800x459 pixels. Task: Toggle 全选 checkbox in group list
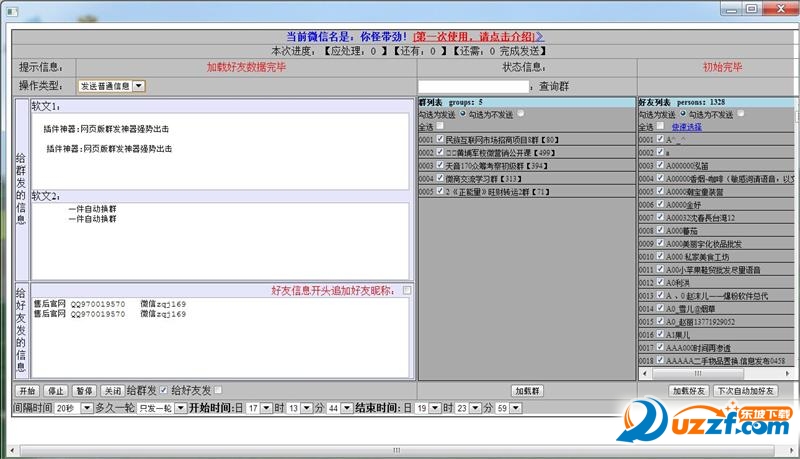(440, 125)
